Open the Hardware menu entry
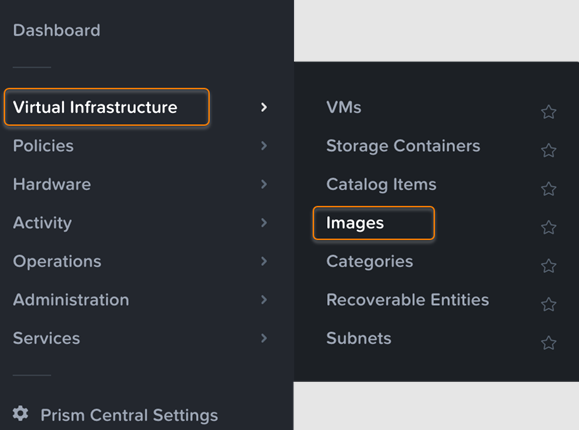The width and height of the screenshot is (579, 430). pyautogui.click(x=52, y=184)
